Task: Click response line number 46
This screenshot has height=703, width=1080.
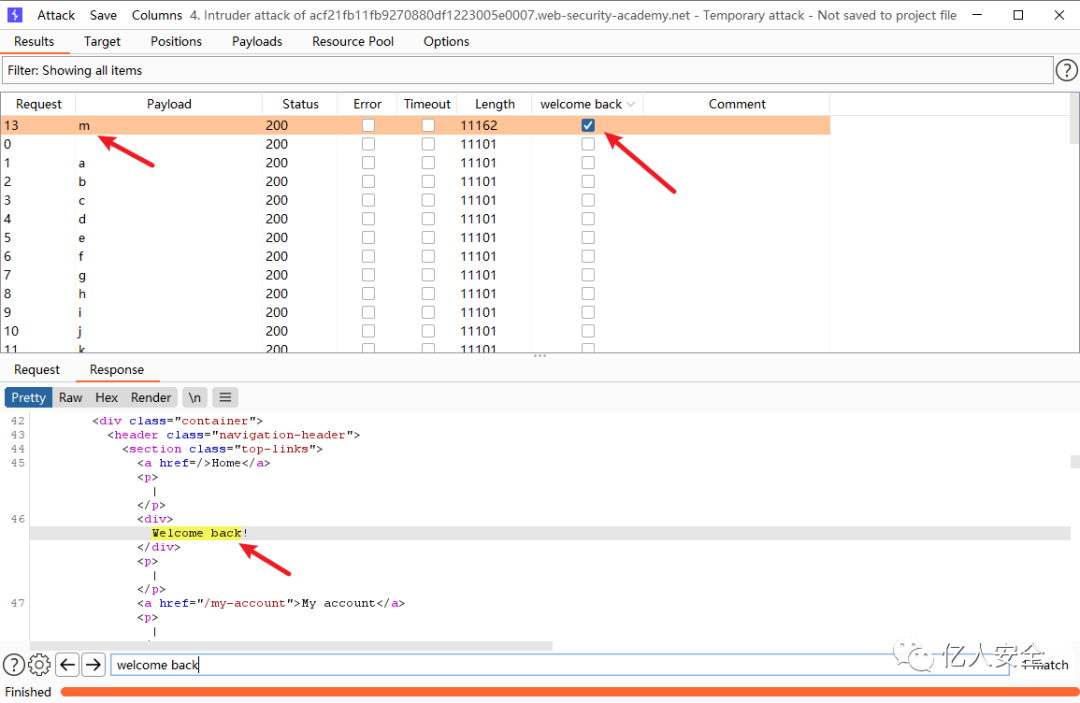Action: coord(17,519)
